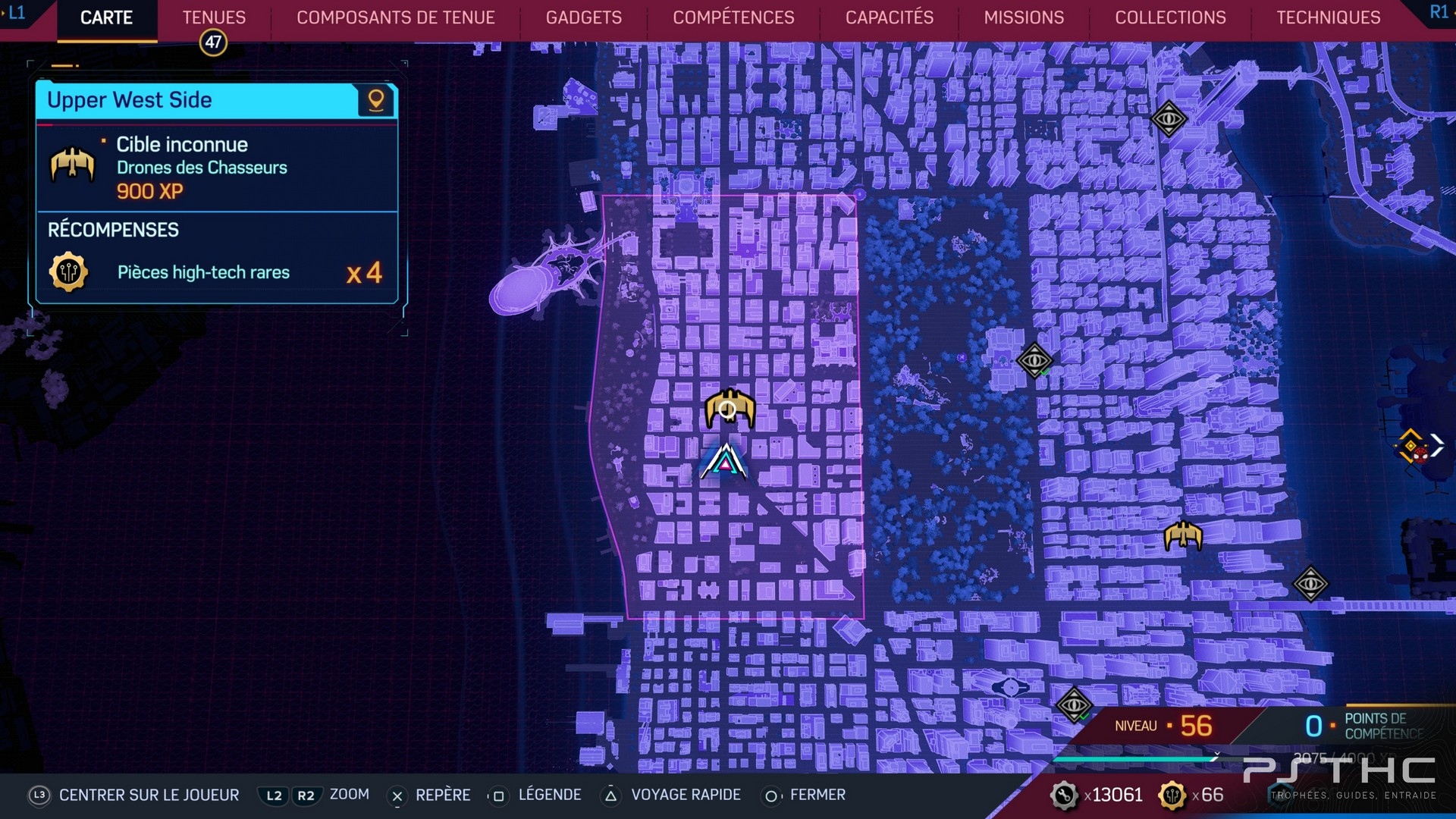Click the 47 badge under TENUES
The width and height of the screenshot is (1456, 819).
pyautogui.click(x=213, y=42)
